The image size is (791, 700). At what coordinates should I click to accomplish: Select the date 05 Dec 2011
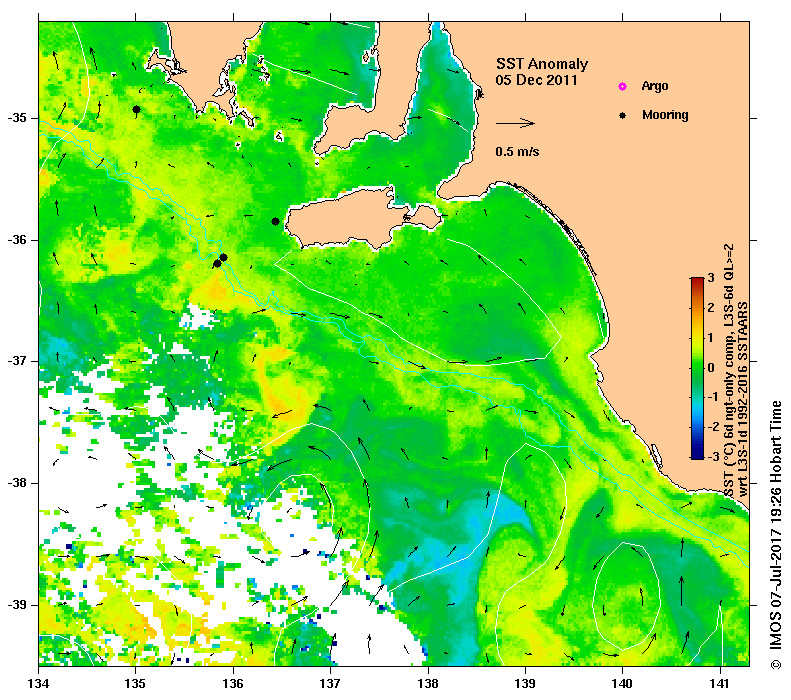(536, 80)
